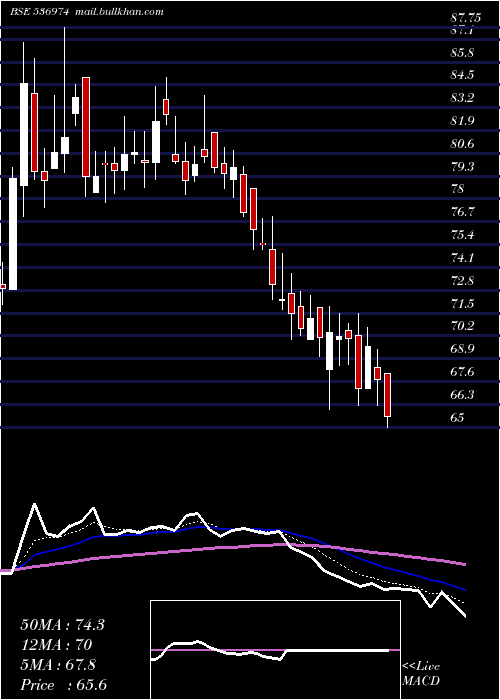The height and width of the screenshot is (700, 500).
Task: Click the 66.3 price axis label
Action: pyautogui.click(x=462, y=395)
